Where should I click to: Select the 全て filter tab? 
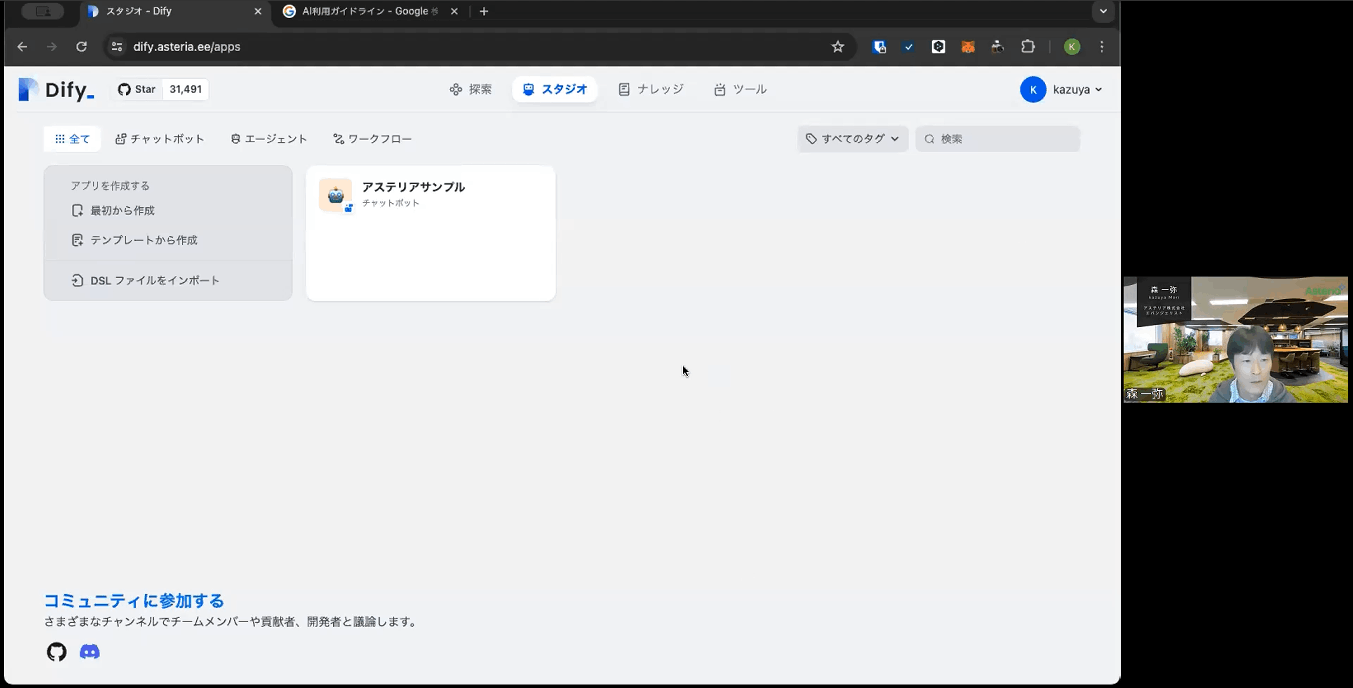[x=72, y=139]
